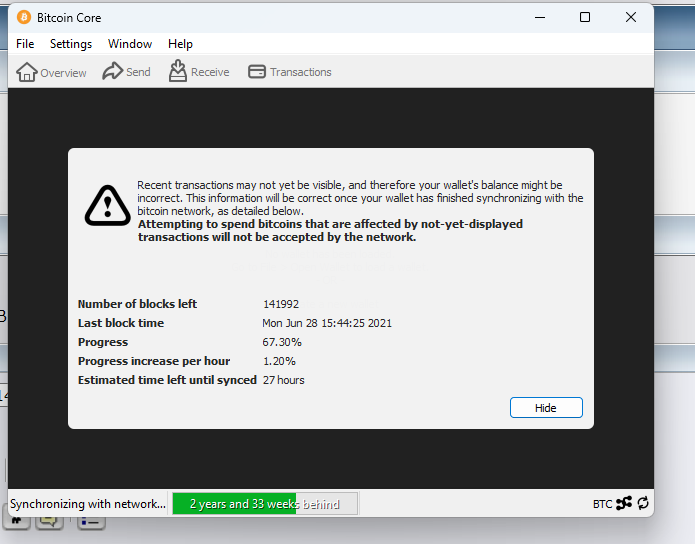Click the "Synchronizing with network..." status text
The width and height of the screenshot is (695, 544).
tap(88, 504)
